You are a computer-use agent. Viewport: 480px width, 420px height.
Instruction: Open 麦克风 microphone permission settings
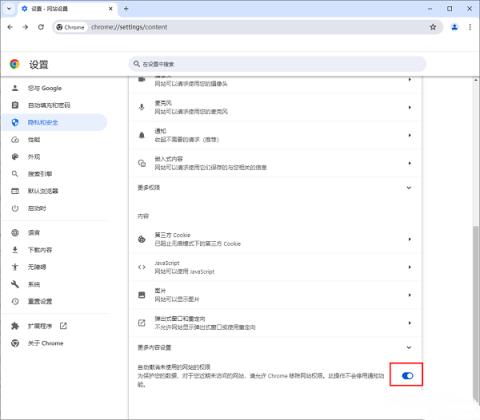(x=275, y=107)
